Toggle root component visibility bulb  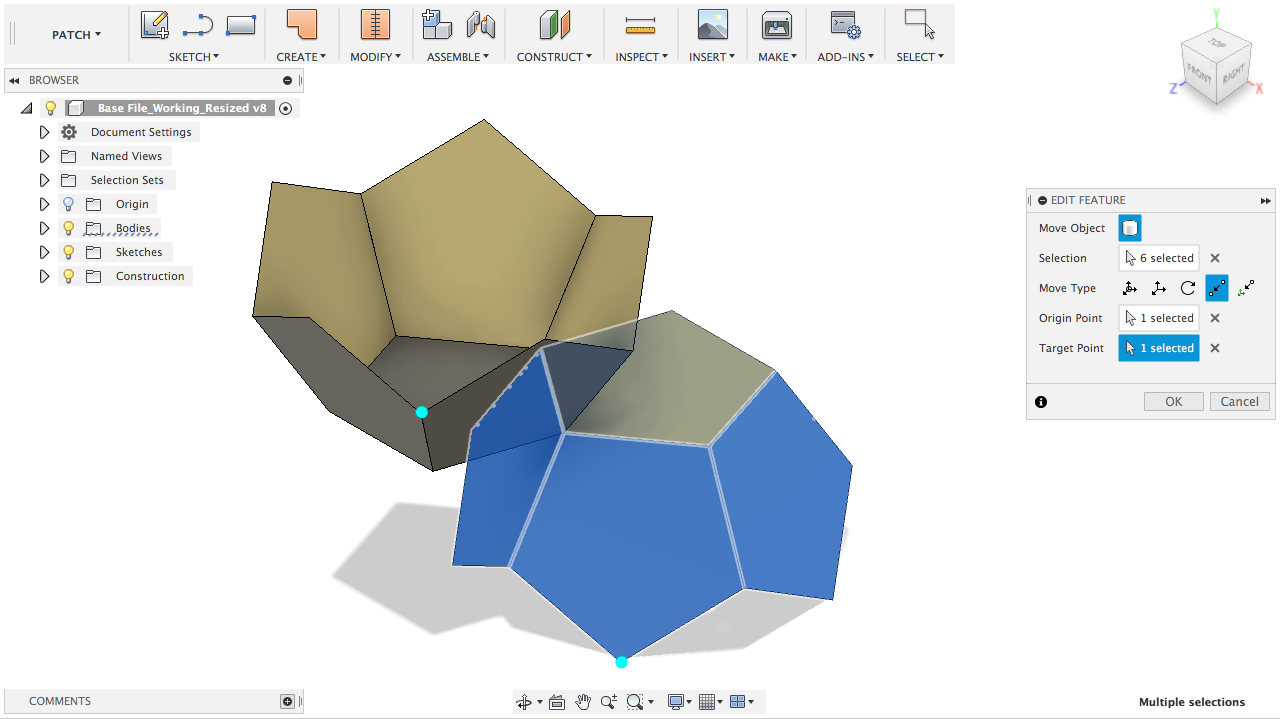click(x=51, y=108)
